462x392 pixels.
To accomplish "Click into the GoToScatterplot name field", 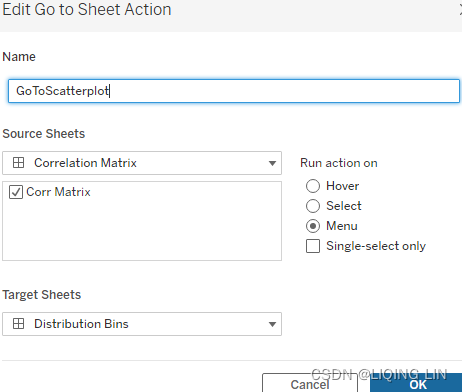I will (x=234, y=91).
